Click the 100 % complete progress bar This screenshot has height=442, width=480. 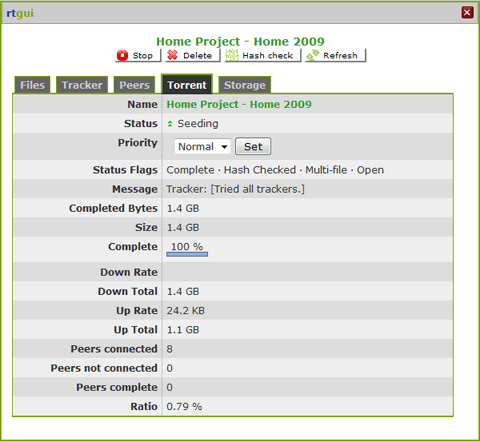pos(187,254)
